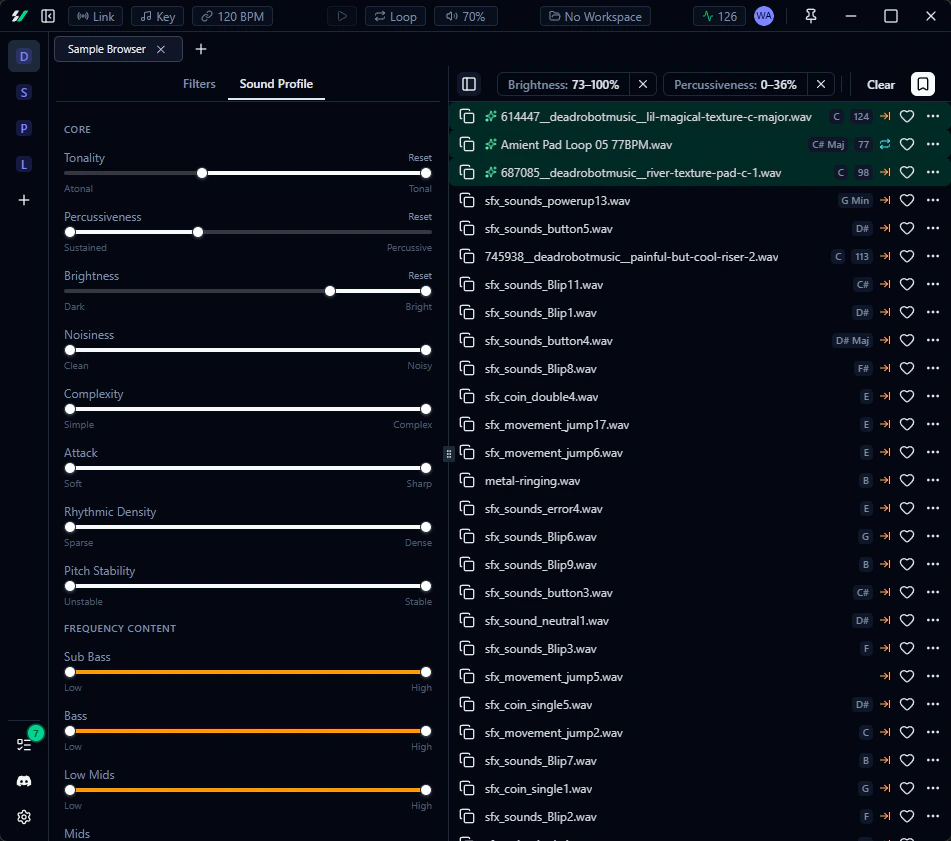The height and width of the screenshot is (841, 951).
Task: Open the three-dot menu for sfx_sounds_button5.wav
Action: pyautogui.click(x=931, y=228)
